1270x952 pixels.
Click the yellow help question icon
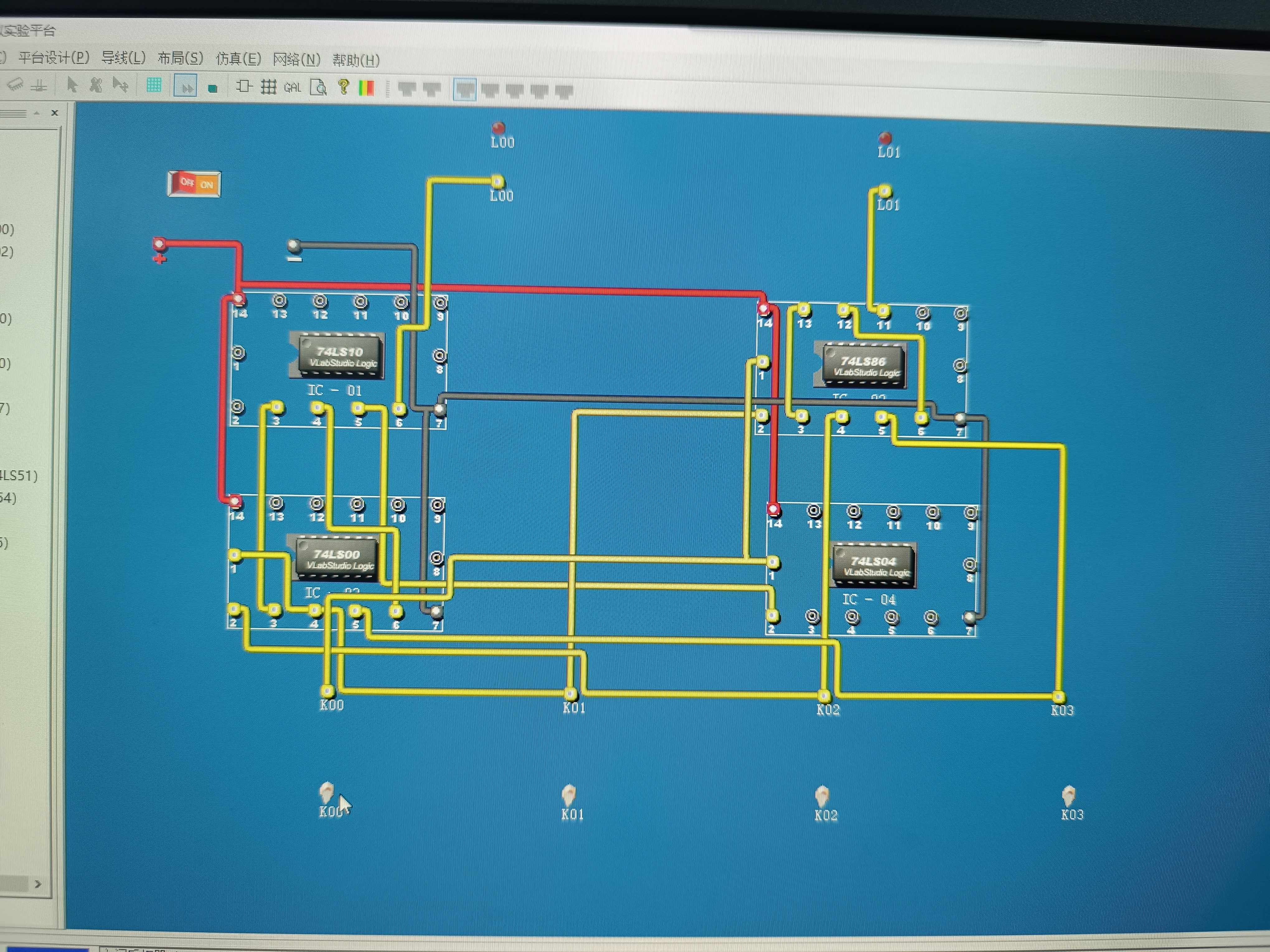pos(343,87)
